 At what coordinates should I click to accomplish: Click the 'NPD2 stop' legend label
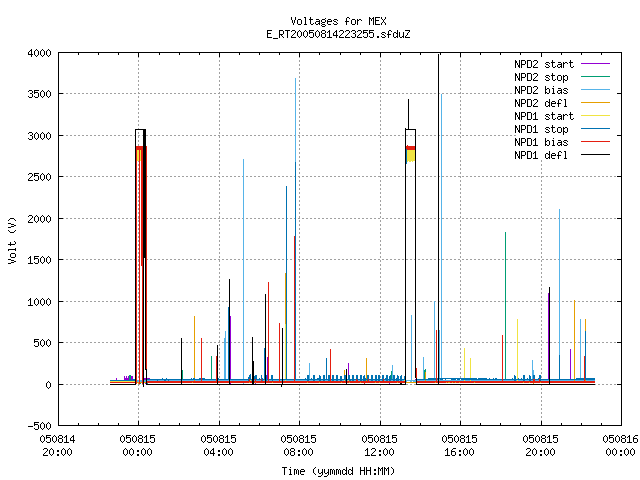click(x=541, y=77)
